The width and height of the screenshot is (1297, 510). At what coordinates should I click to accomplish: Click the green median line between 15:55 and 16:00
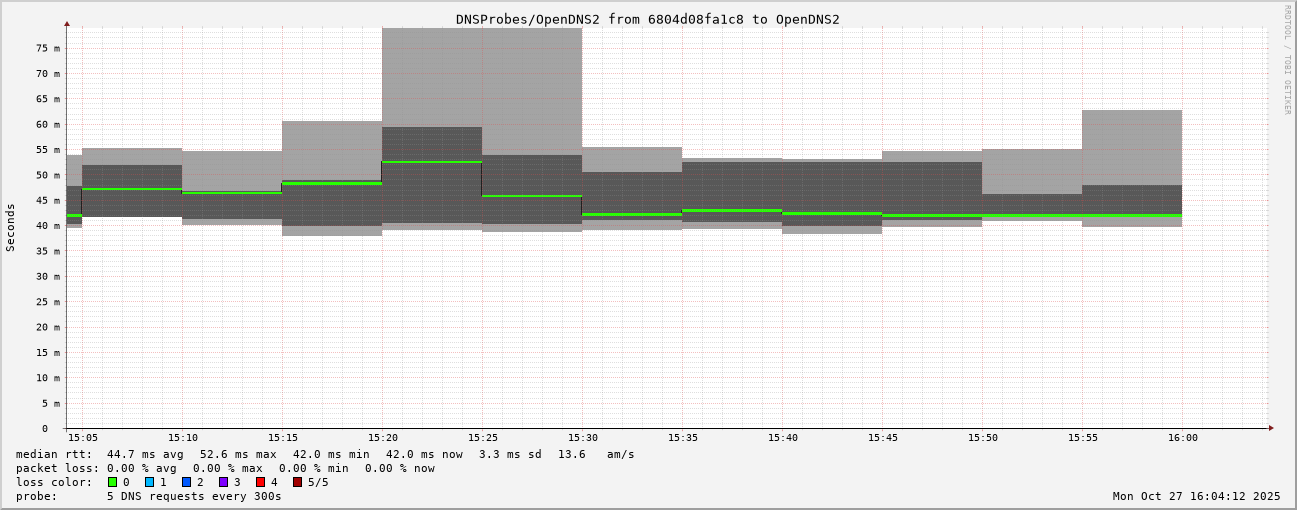tap(1132, 215)
